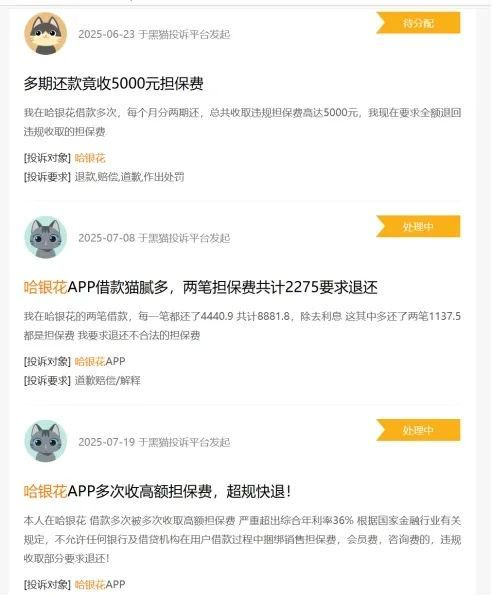Click 道歉赔偿/解释 requirement text

coord(108,380)
